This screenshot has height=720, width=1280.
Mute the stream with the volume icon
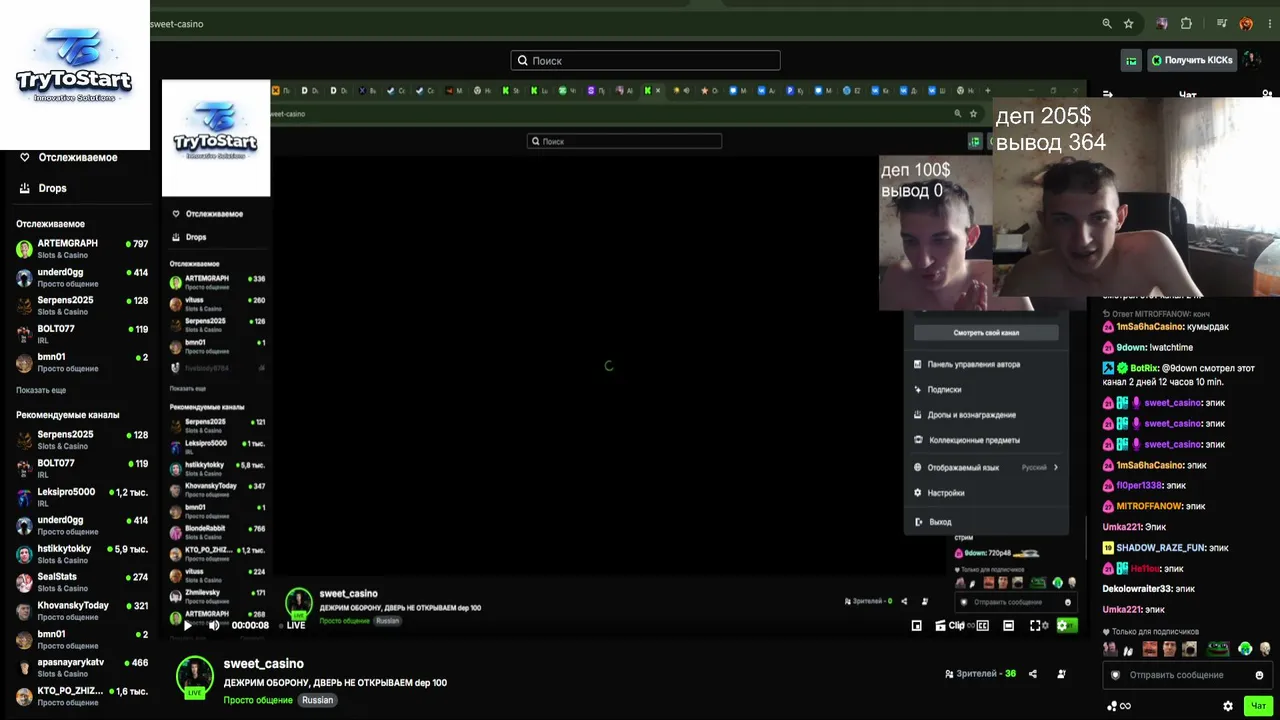[214, 625]
